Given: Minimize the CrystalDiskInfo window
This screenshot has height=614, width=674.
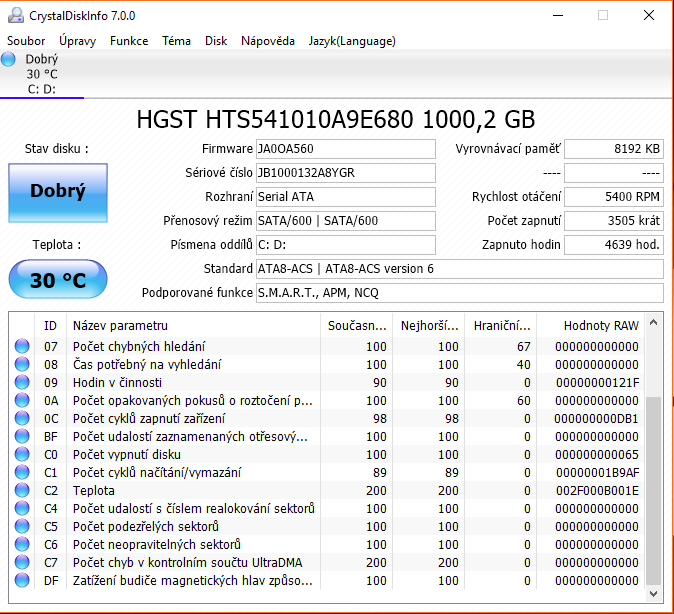Looking at the screenshot, I should point(558,15).
